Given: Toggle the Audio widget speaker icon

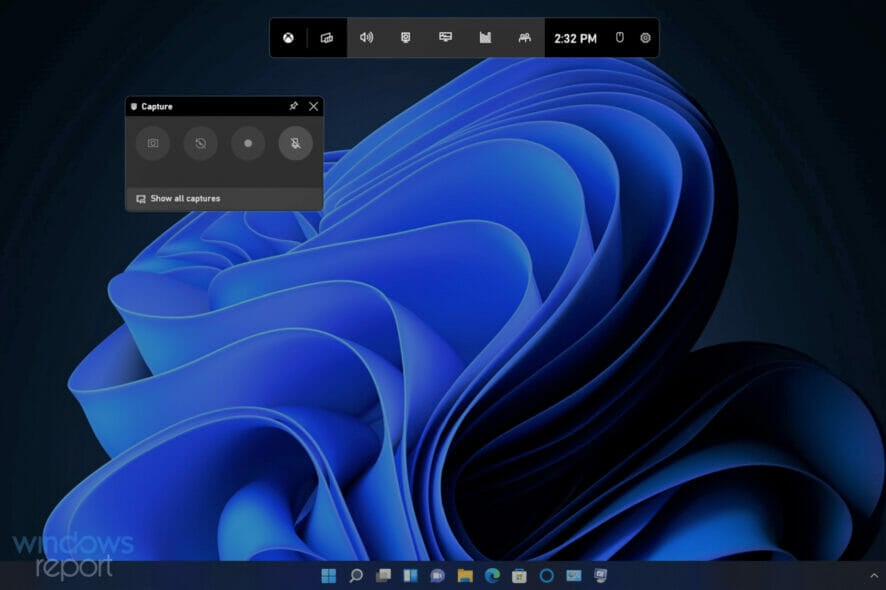Looking at the screenshot, I should pyautogui.click(x=366, y=38).
